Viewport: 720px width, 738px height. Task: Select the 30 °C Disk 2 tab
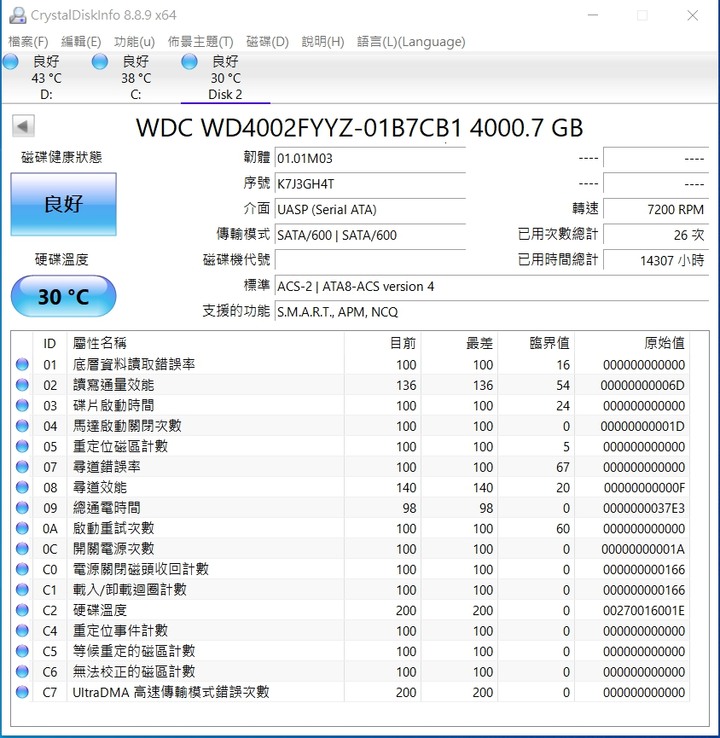click(x=225, y=78)
